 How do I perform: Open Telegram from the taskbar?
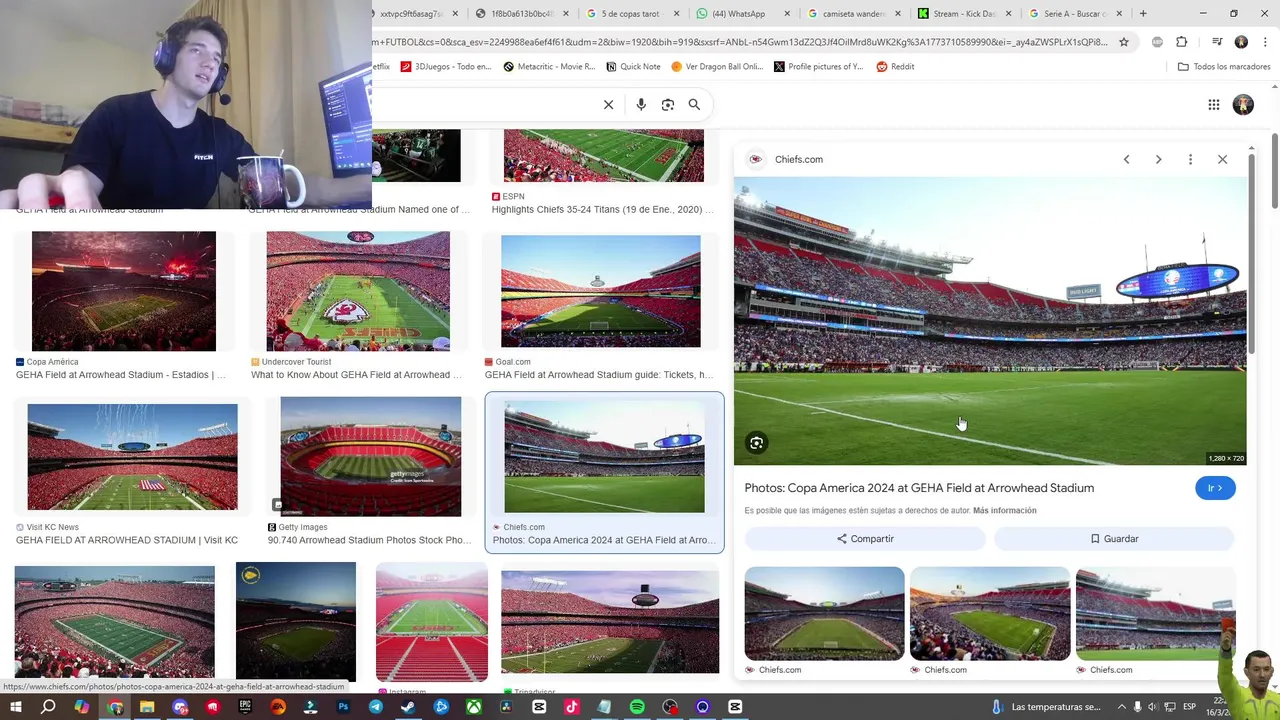(x=376, y=707)
